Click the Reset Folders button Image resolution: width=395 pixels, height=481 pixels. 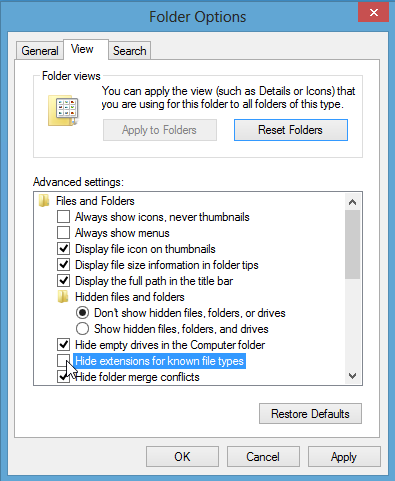point(291,130)
